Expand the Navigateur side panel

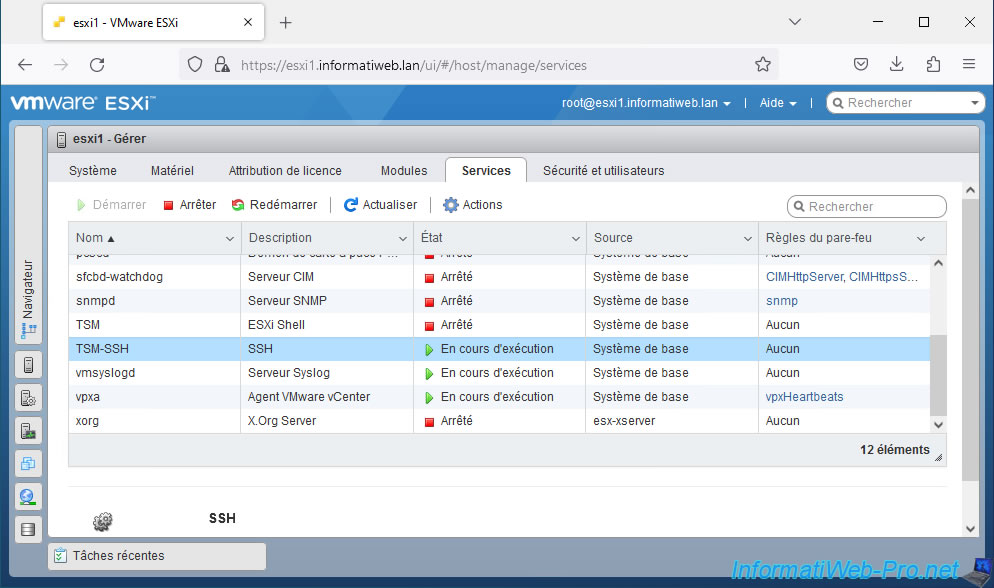tap(28, 234)
